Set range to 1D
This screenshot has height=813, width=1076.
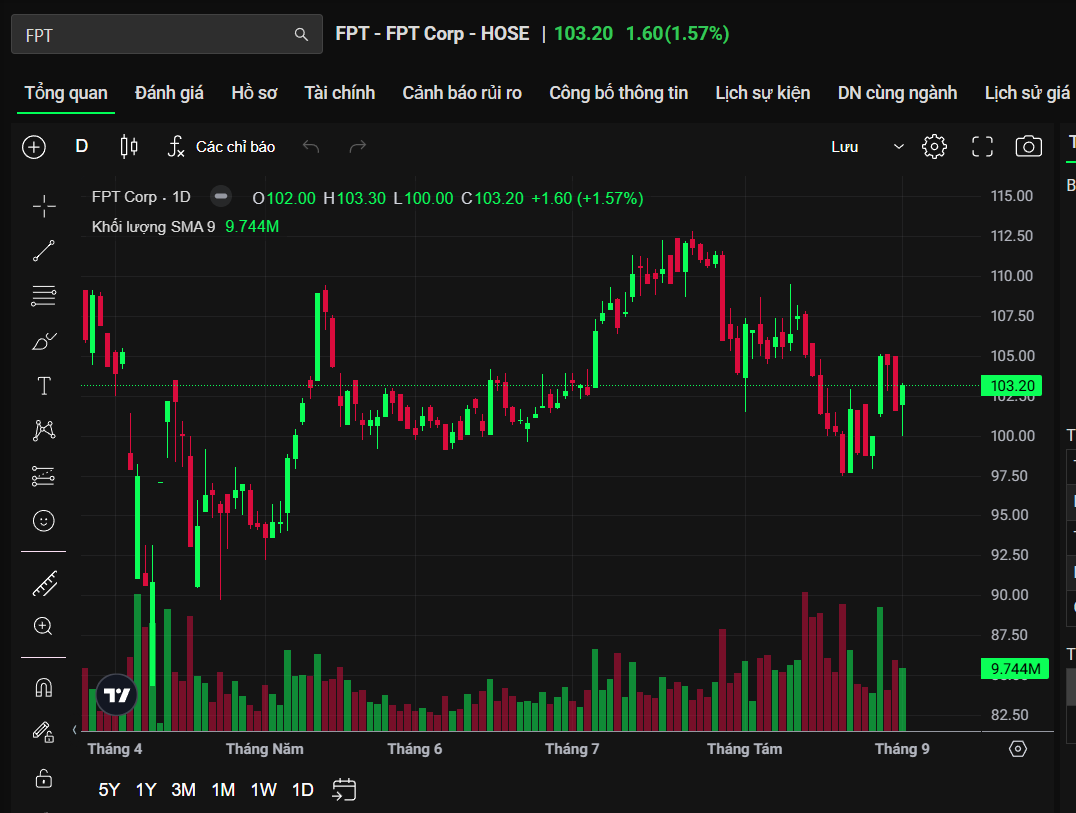pos(303,790)
